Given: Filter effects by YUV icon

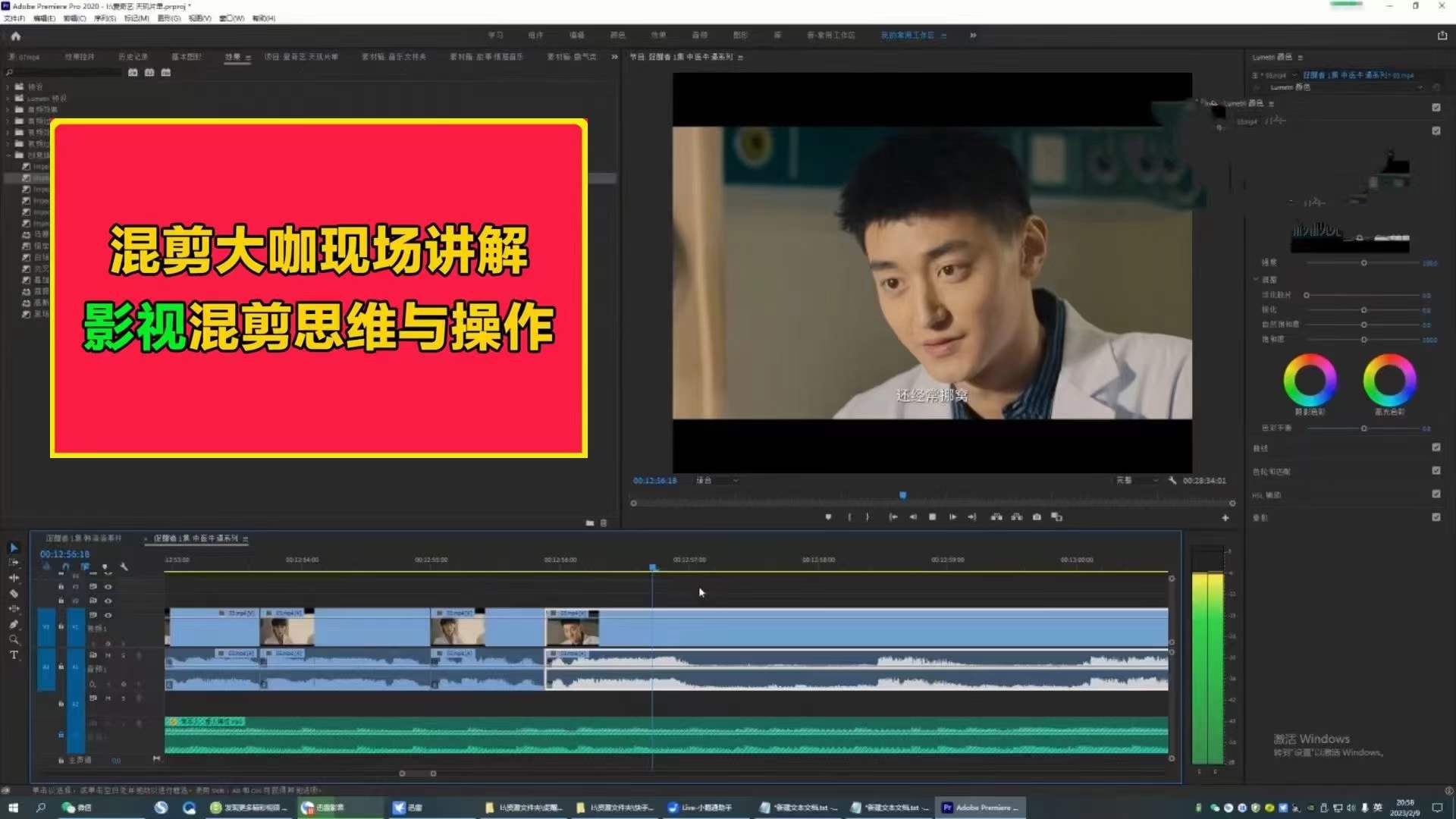Looking at the screenshot, I should [166, 73].
